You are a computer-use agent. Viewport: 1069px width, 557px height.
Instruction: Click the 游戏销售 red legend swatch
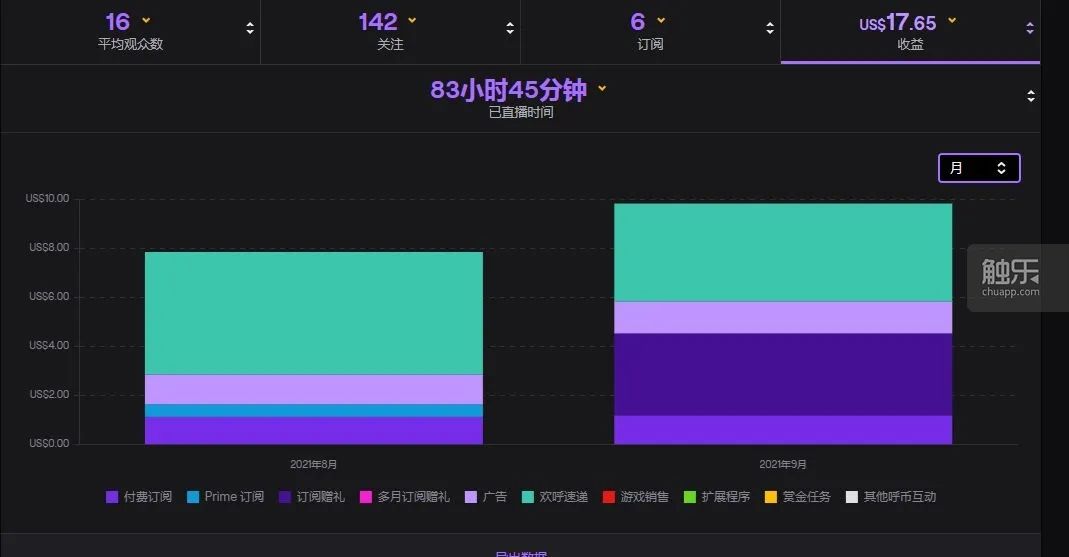coord(609,497)
